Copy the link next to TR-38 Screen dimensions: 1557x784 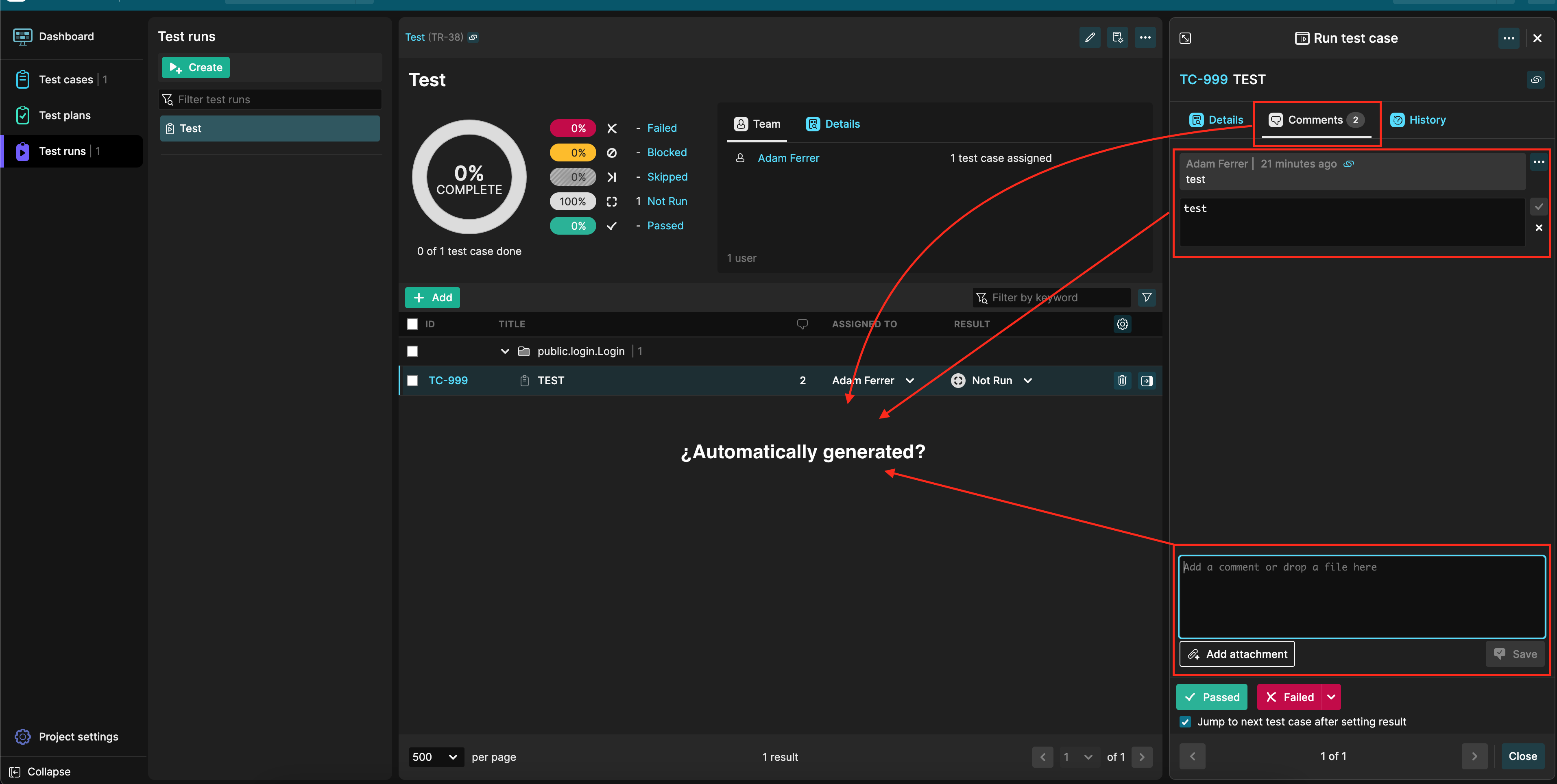tap(473, 37)
